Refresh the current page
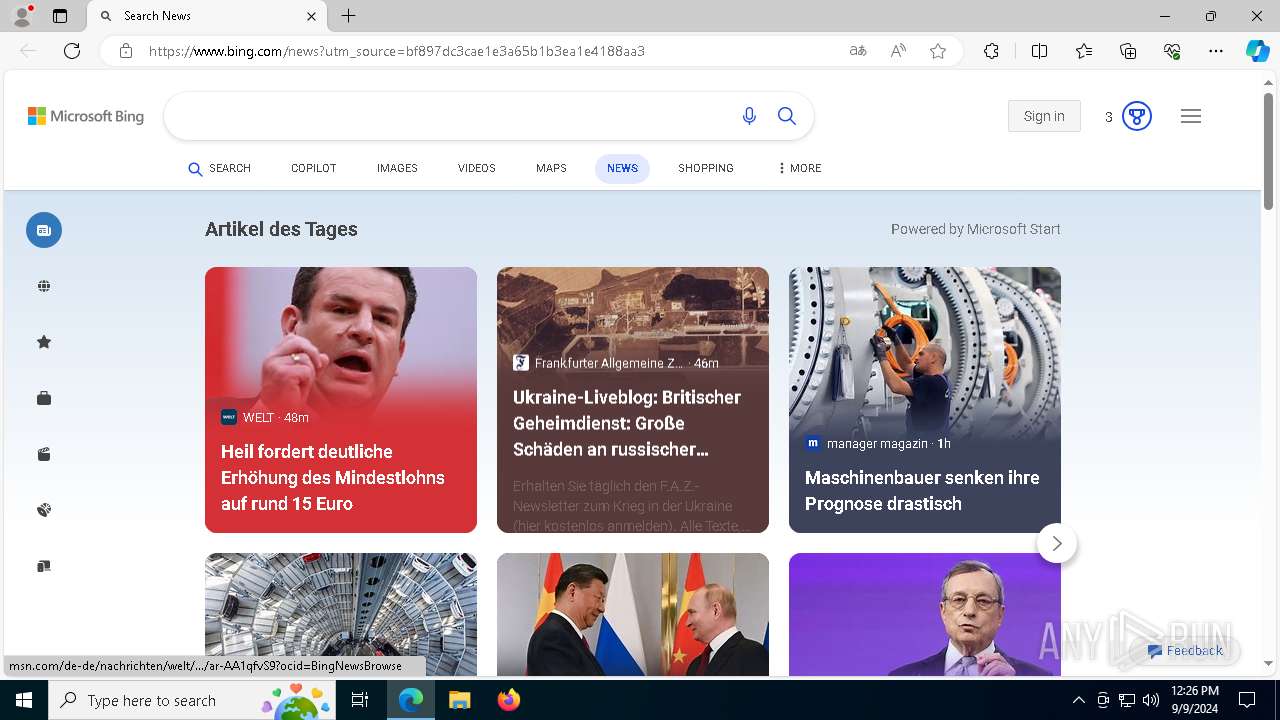Viewport: 1280px width, 720px height. coord(72,51)
